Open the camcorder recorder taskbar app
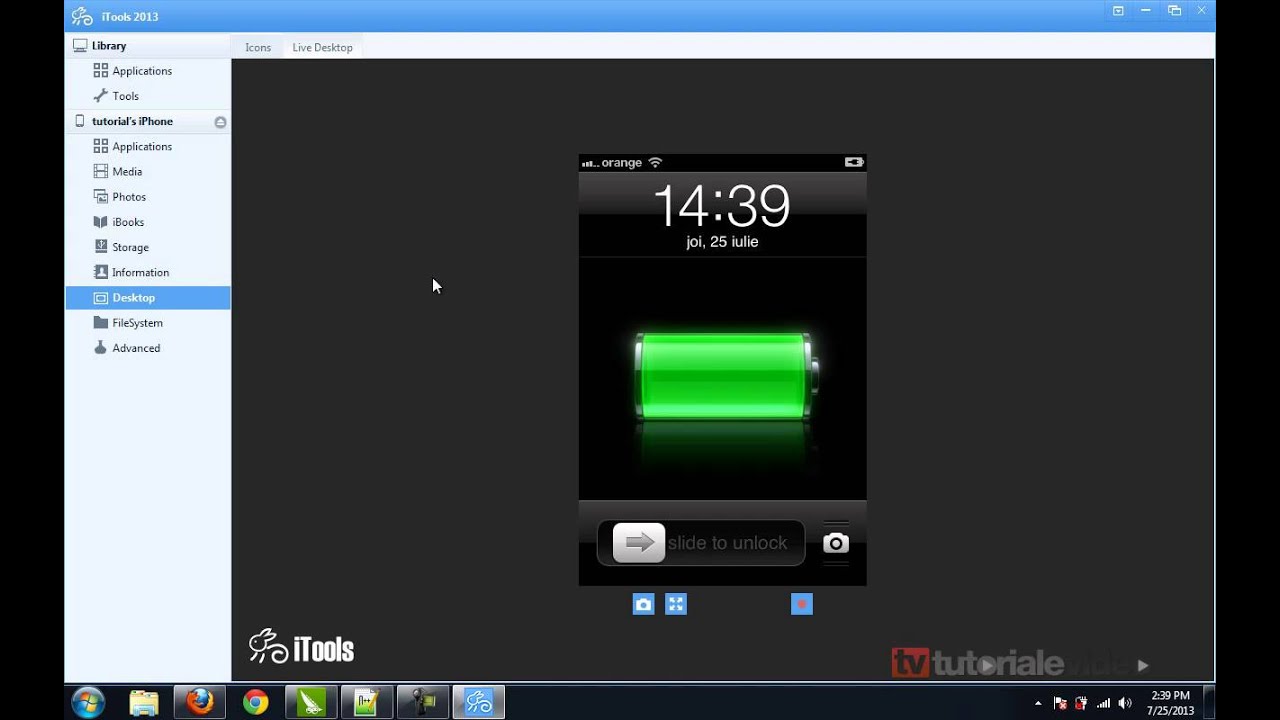Image resolution: width=1280 pixels, height=720 pixels. coord(422,703)
